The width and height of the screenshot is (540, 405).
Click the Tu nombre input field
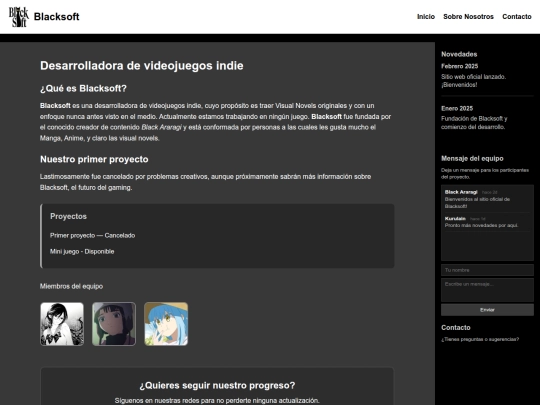487,270
